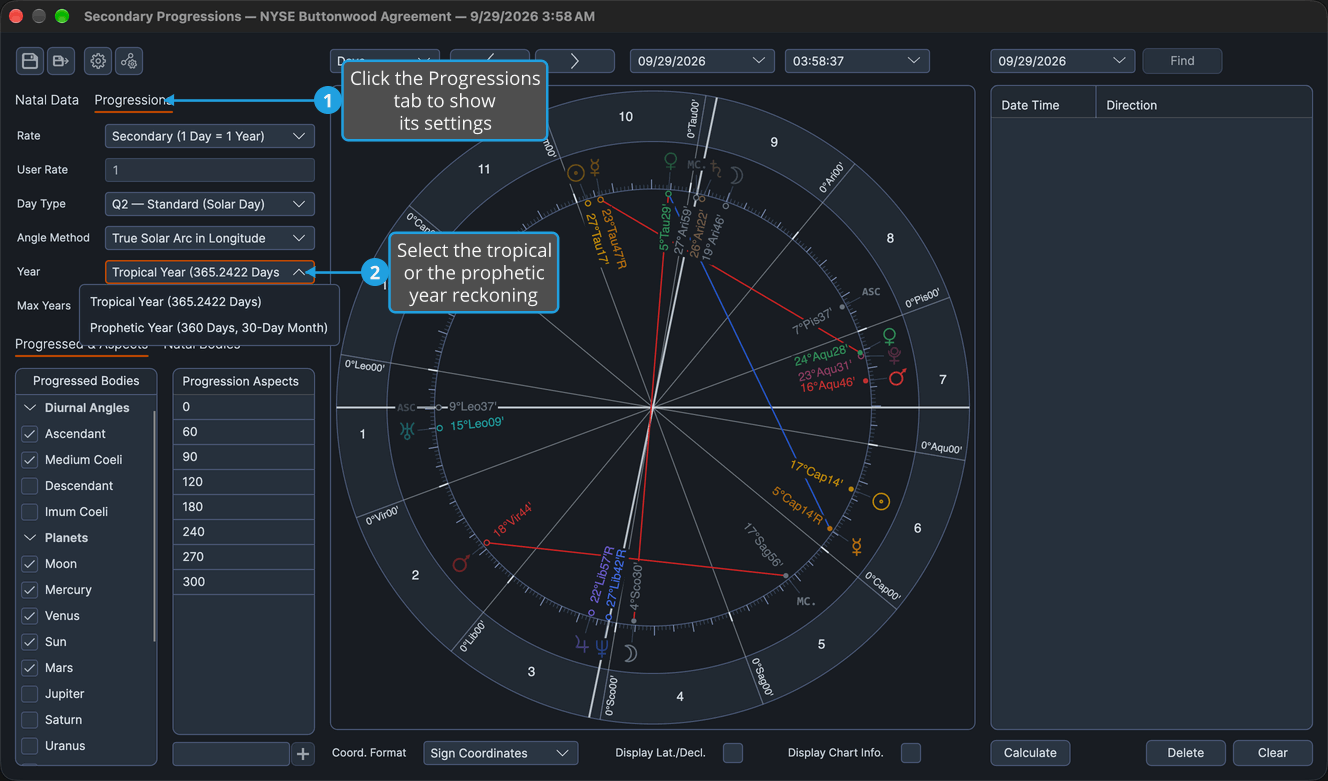Viewport: 1328px width, 781px height.
Task: Click the orange Sun glyph near Capricorn
Action: point(881,501)
